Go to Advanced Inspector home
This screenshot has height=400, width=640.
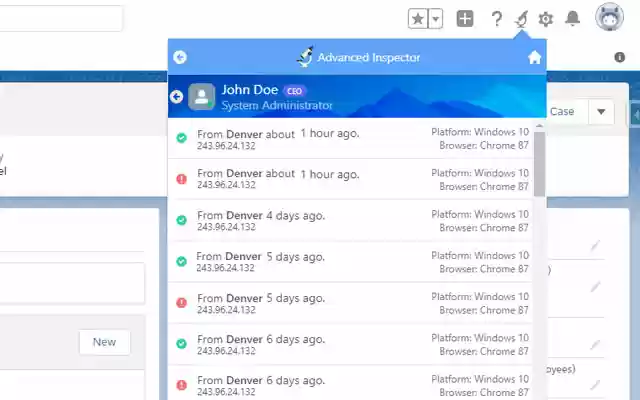click(534, 58)
